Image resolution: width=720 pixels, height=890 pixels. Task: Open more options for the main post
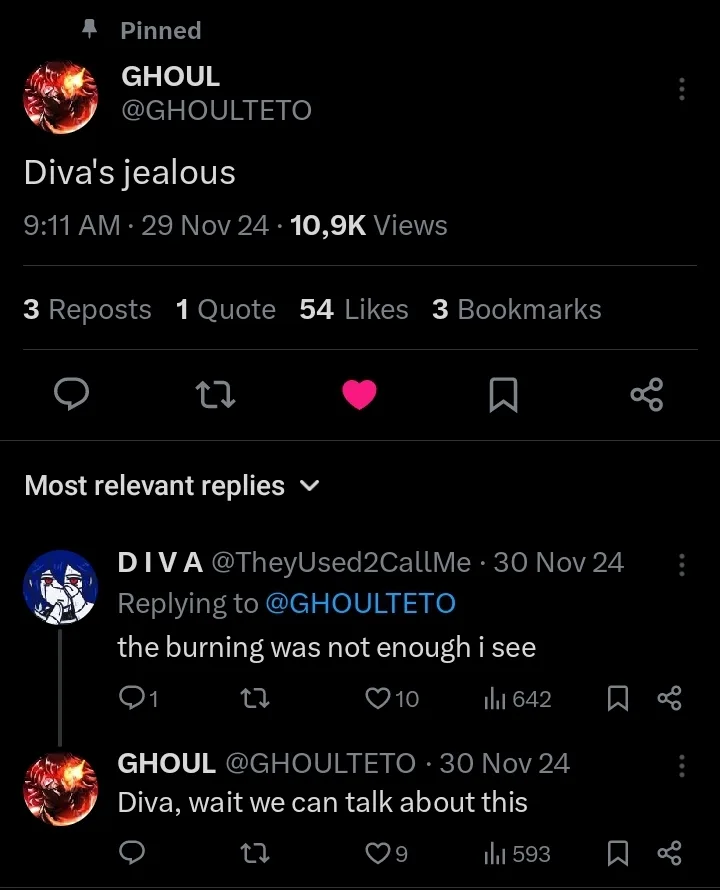point(681,89)
